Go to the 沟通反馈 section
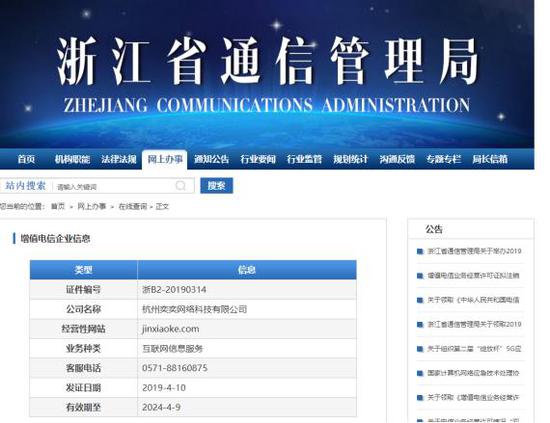Image resolution: width=550 pixels, height=423 pixels. (x=397, y=159)
